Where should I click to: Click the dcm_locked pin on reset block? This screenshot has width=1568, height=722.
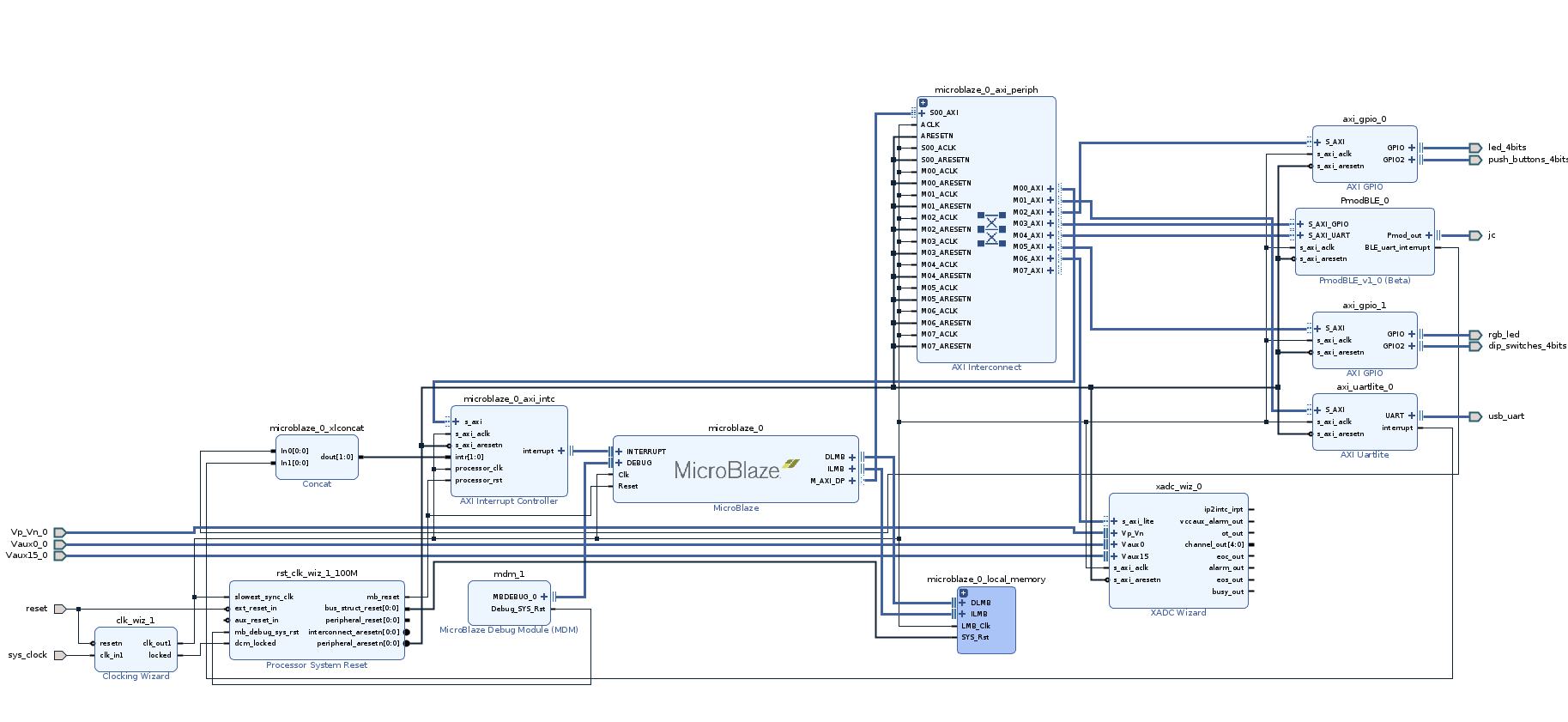[256, 643]
